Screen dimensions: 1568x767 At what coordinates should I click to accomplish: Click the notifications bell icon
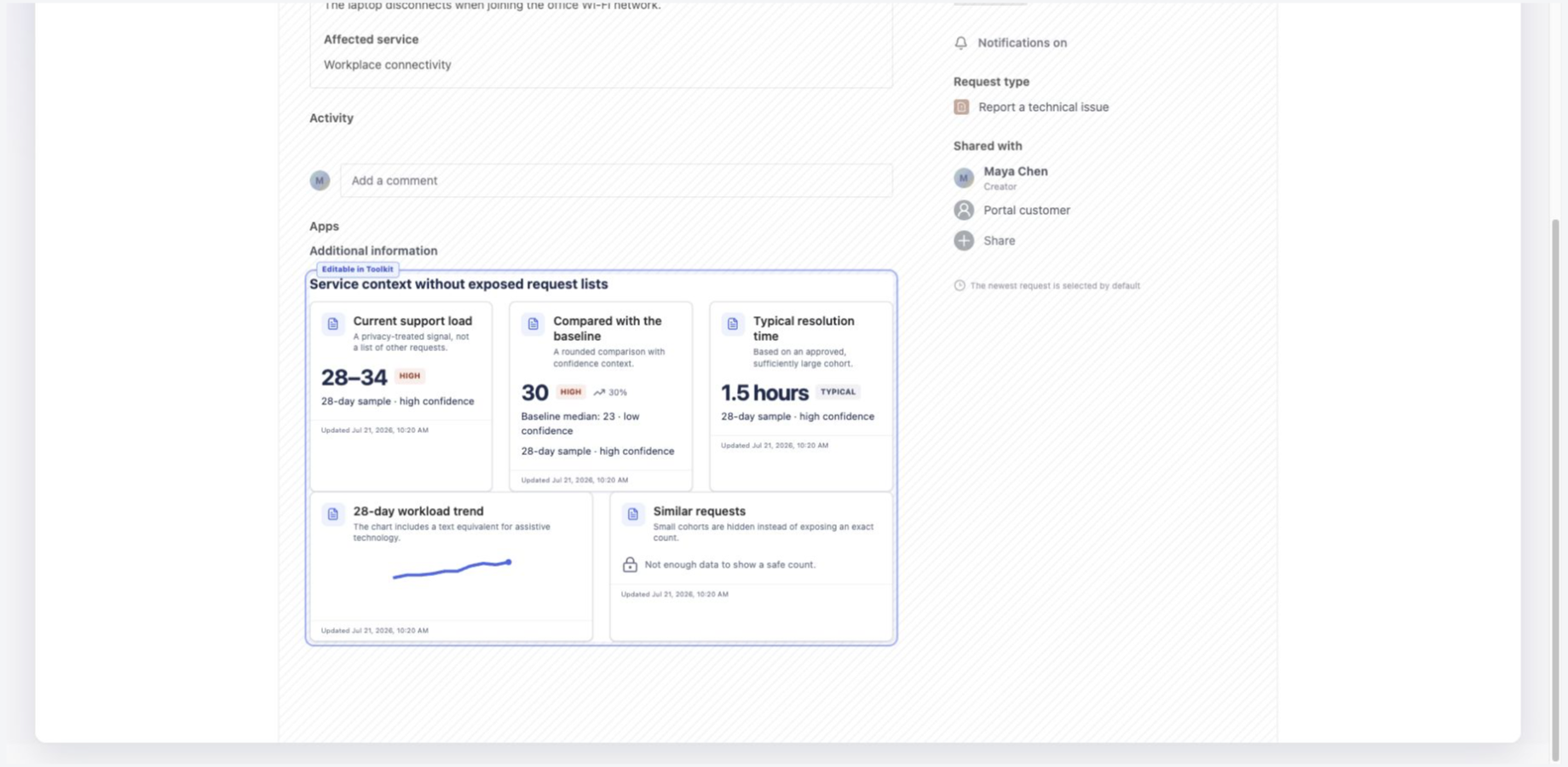[960, 43]
